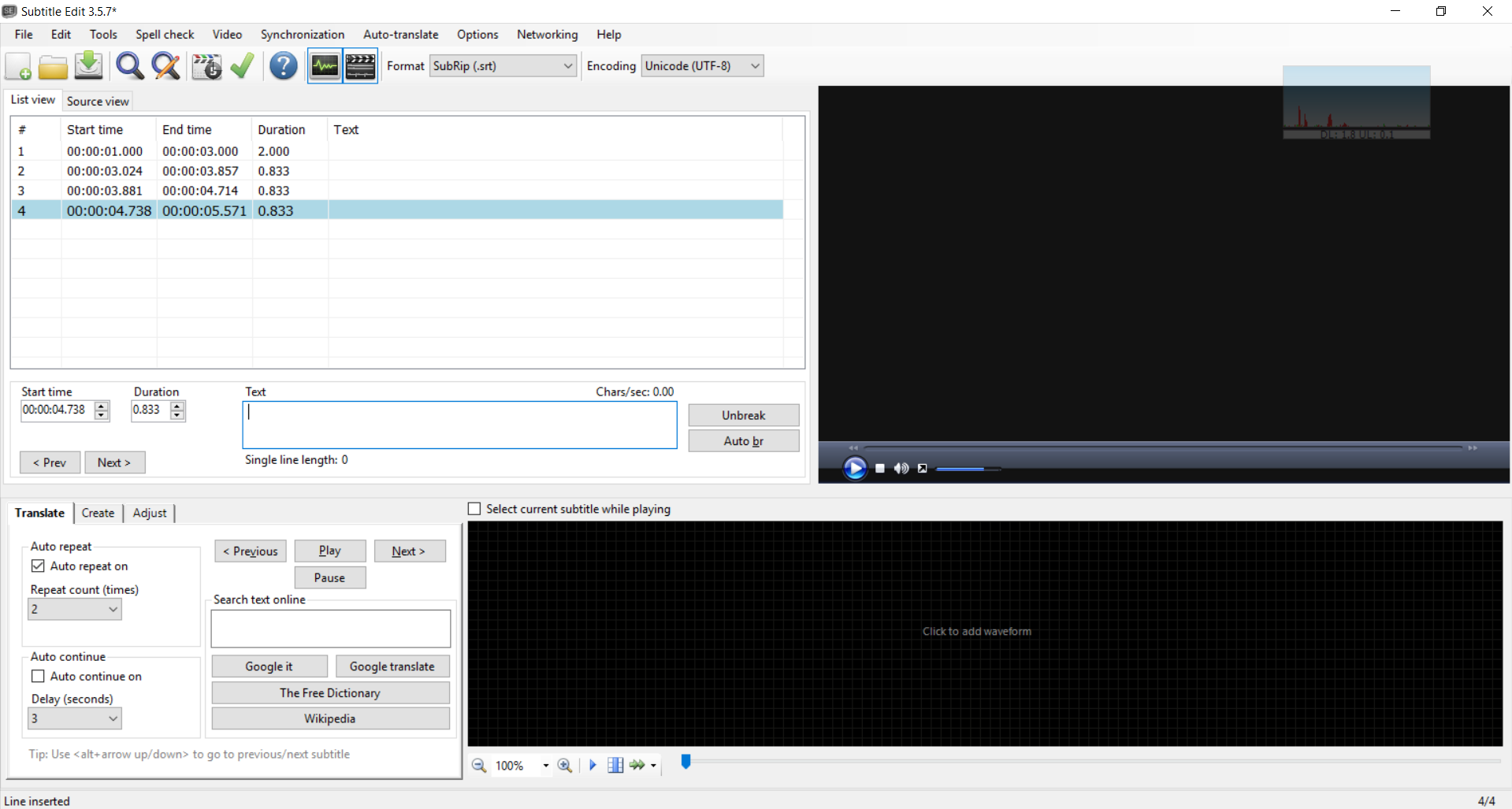Open the Synchronization menu

coord(302,35)
